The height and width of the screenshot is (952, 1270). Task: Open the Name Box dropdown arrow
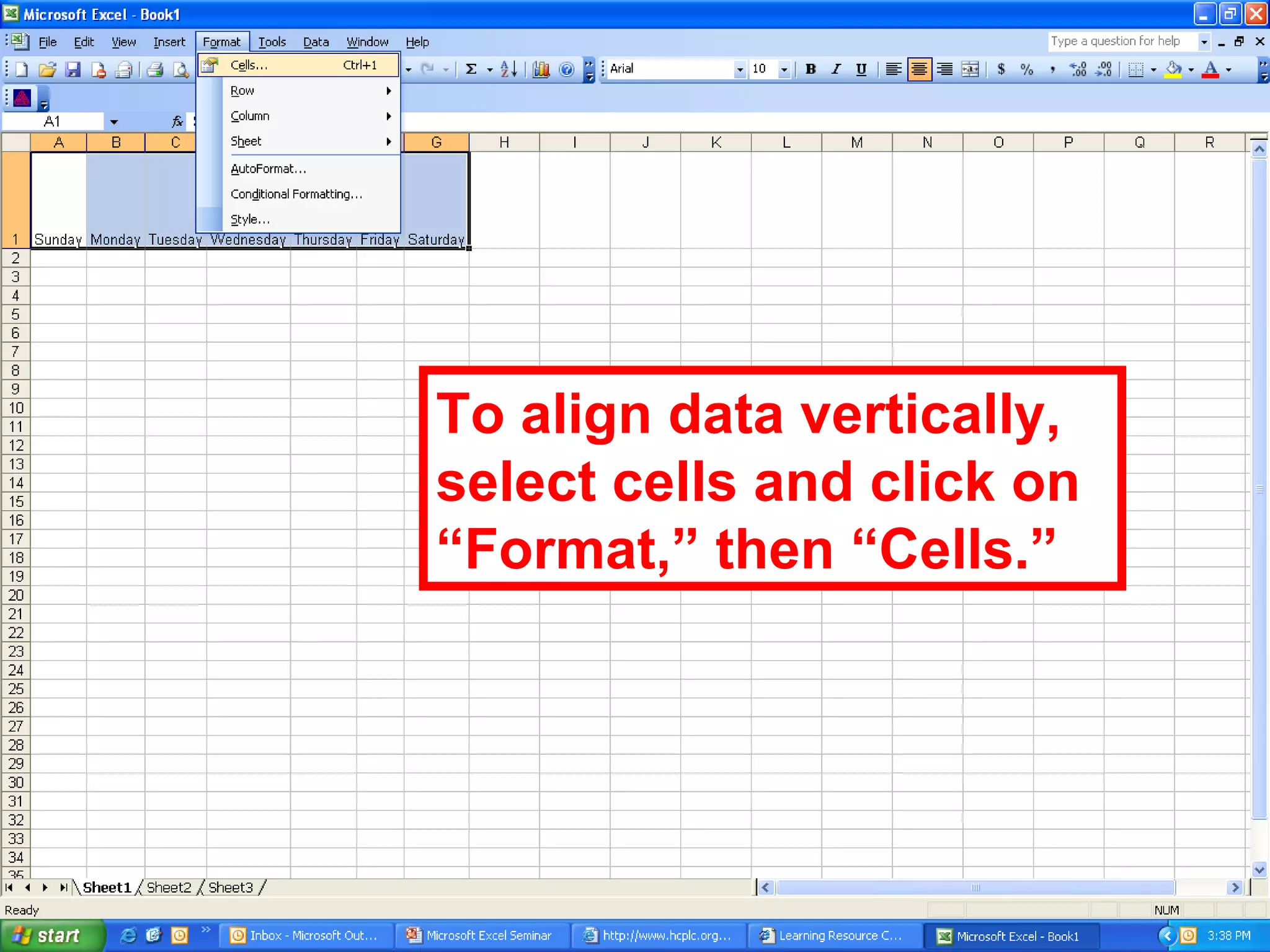tap(114, 121)
